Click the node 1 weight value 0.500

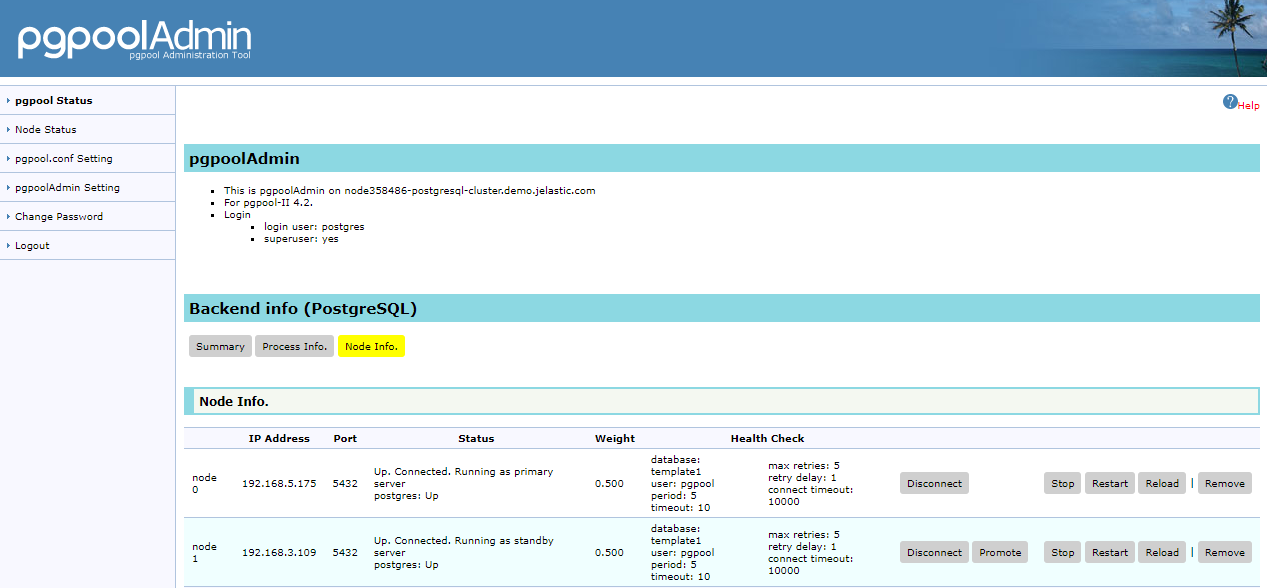(x=609, y=552)
